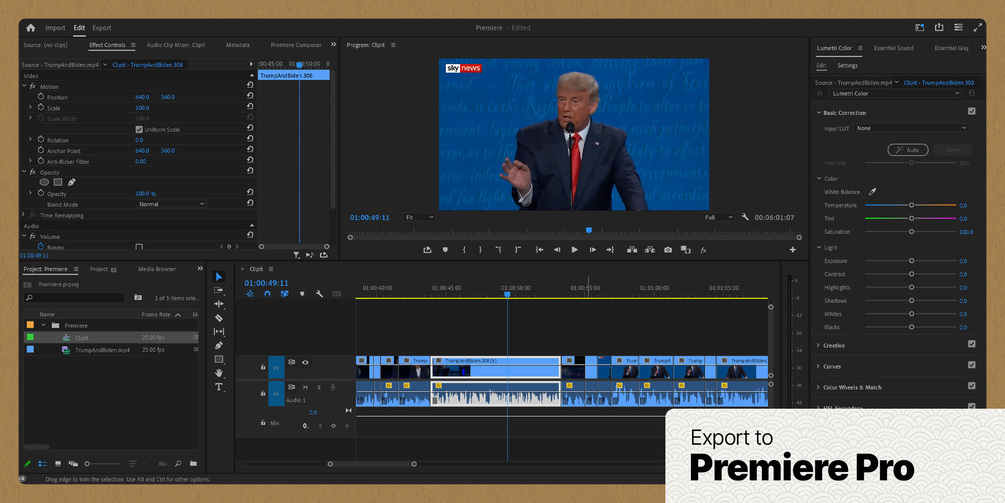
Task: Open the Blend Mode dropdown
Action: [x=172, y=204]
